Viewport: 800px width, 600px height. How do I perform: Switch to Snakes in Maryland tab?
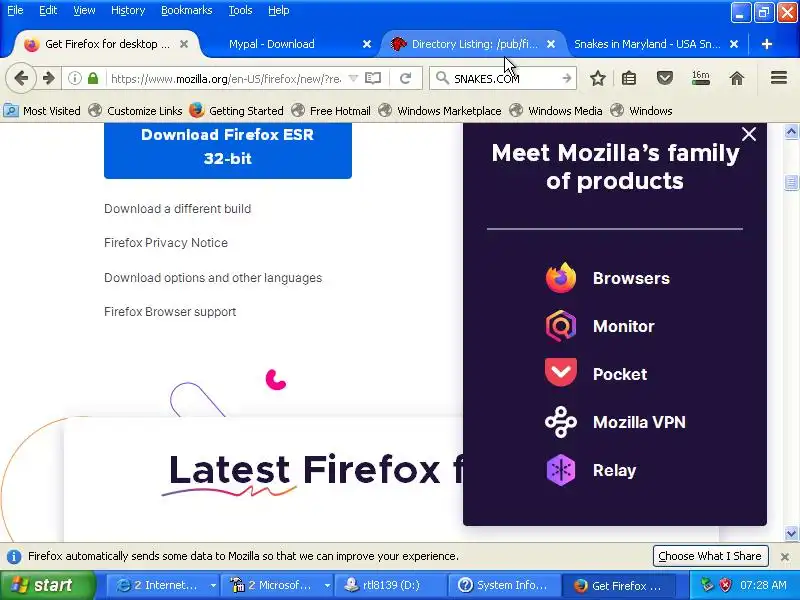click(647, 44)
